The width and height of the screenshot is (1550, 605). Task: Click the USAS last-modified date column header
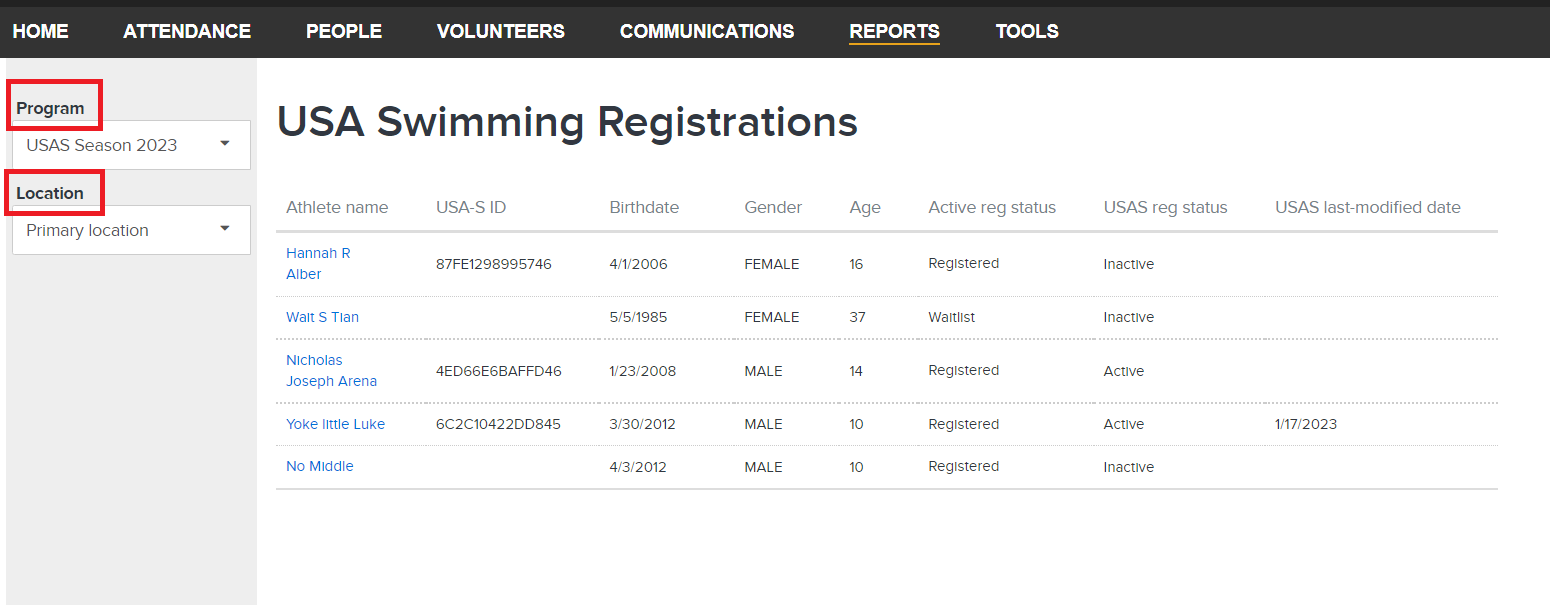click(1368, 207)
